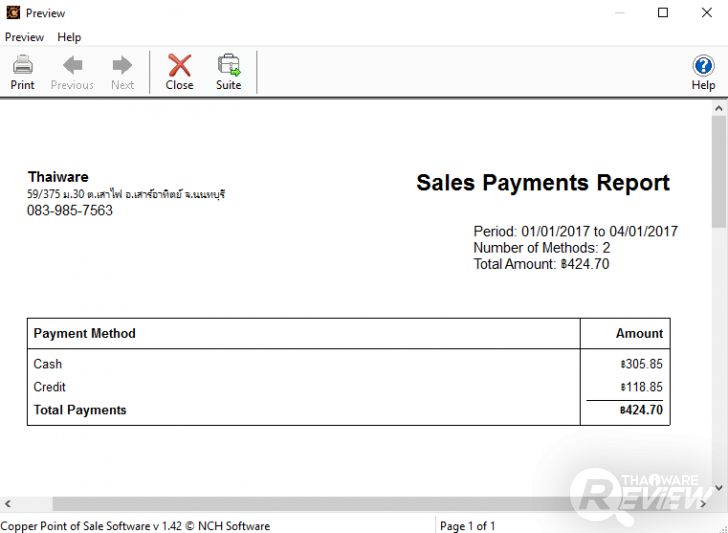The width and height of the screenshot is (728, 533).
Task: Click the vertical scrollbar down arrow
Action: [x=719, y=488]
